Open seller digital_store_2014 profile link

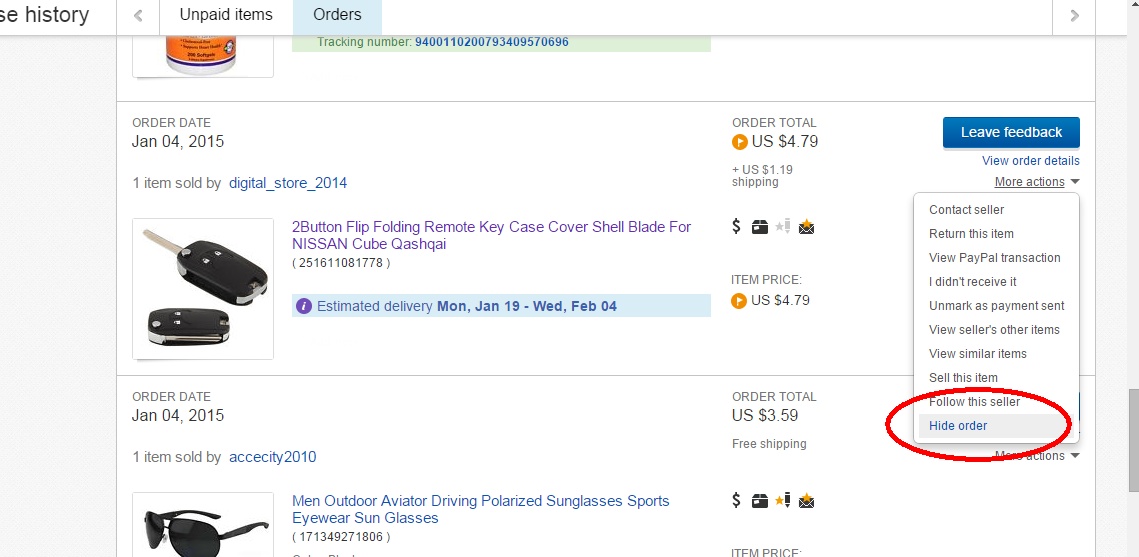click(288, 183)
